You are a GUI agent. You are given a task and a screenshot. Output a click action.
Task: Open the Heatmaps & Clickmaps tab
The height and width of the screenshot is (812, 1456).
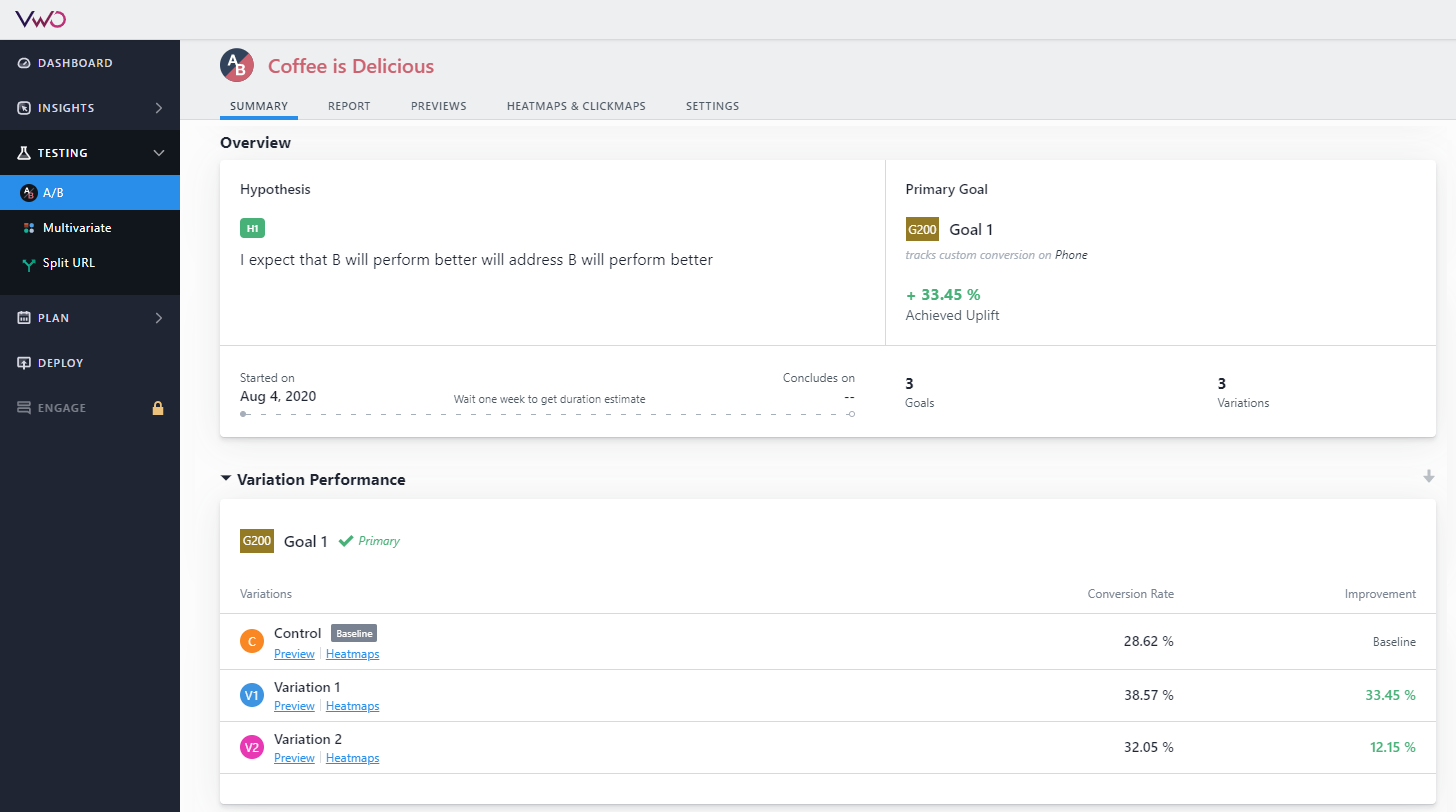pos(576,106)
